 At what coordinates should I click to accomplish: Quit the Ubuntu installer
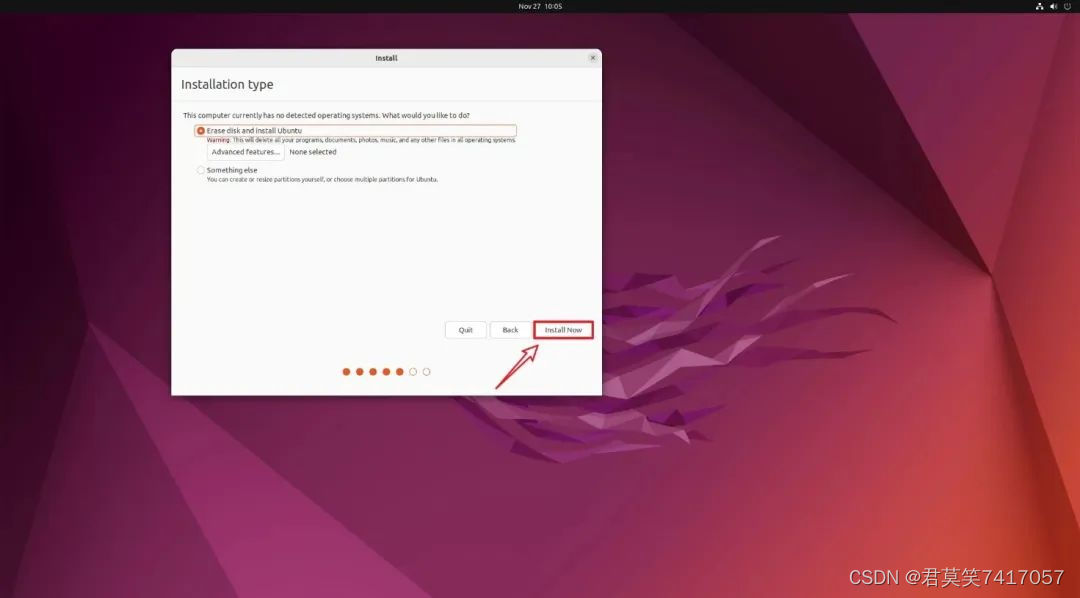click(x=466, y=330)
